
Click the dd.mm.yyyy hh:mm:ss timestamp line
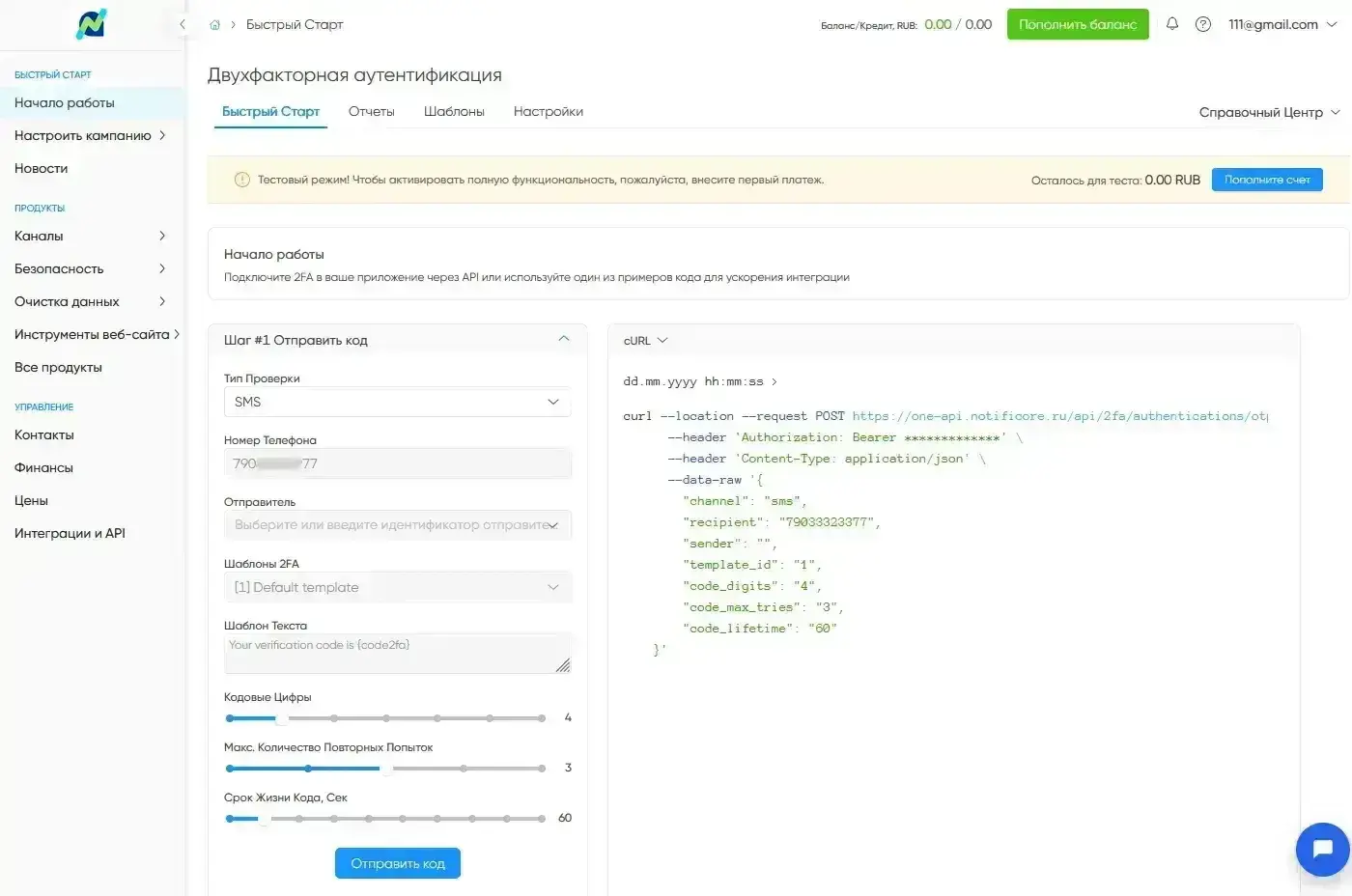coord(700,381)
